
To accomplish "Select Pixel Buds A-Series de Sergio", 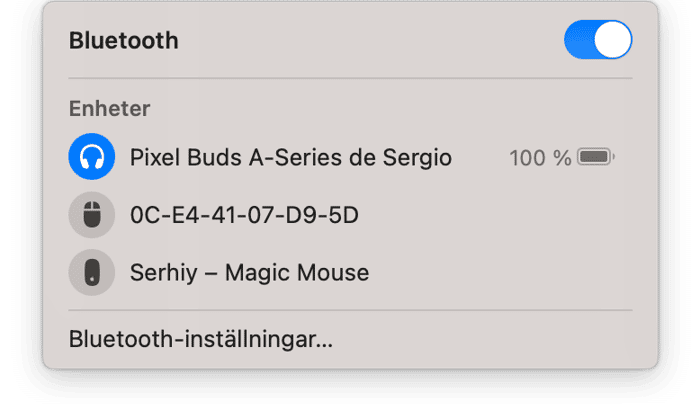I will click(x=290, y=157).
